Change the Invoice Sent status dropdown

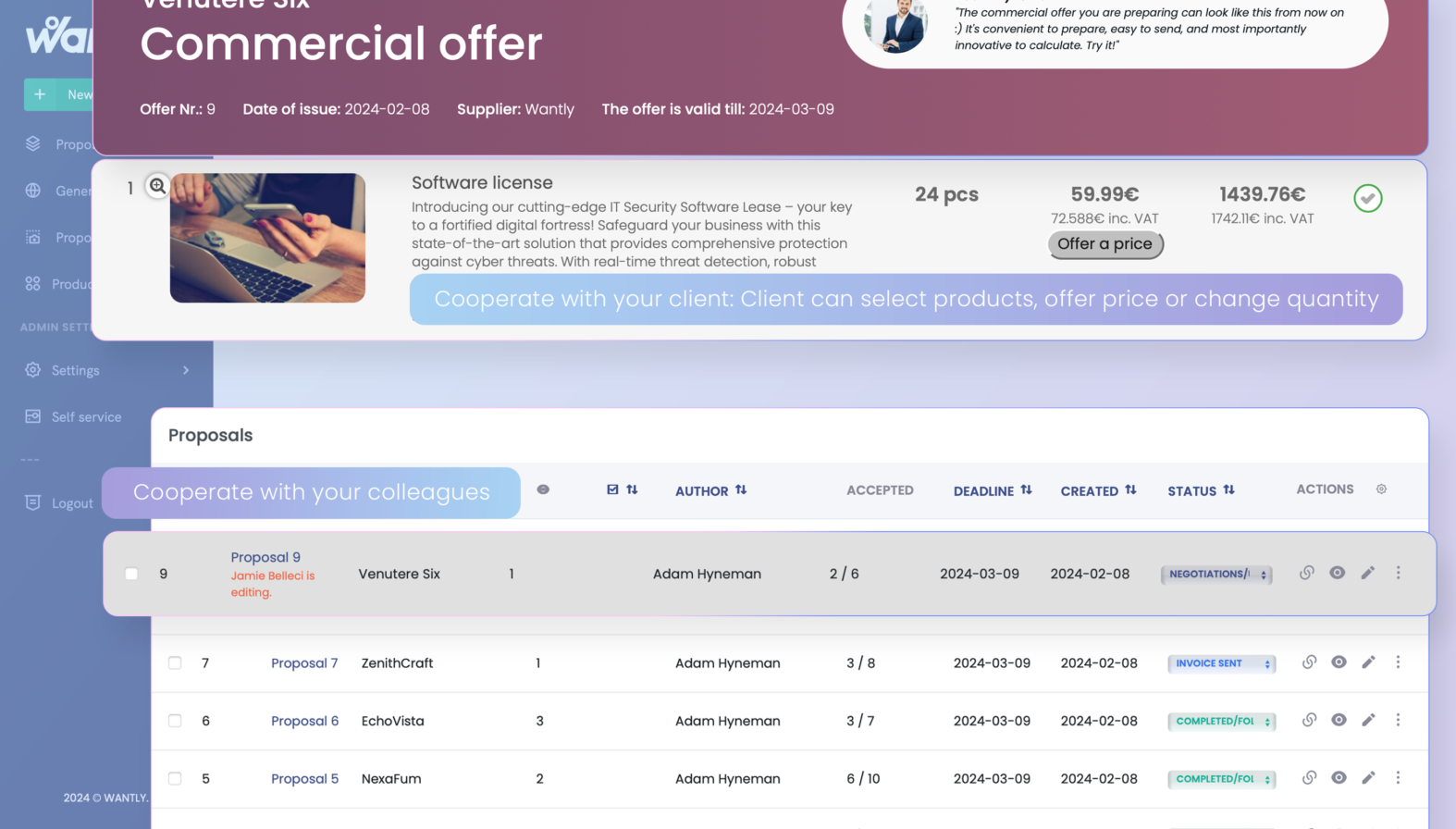coord(1221,663)
